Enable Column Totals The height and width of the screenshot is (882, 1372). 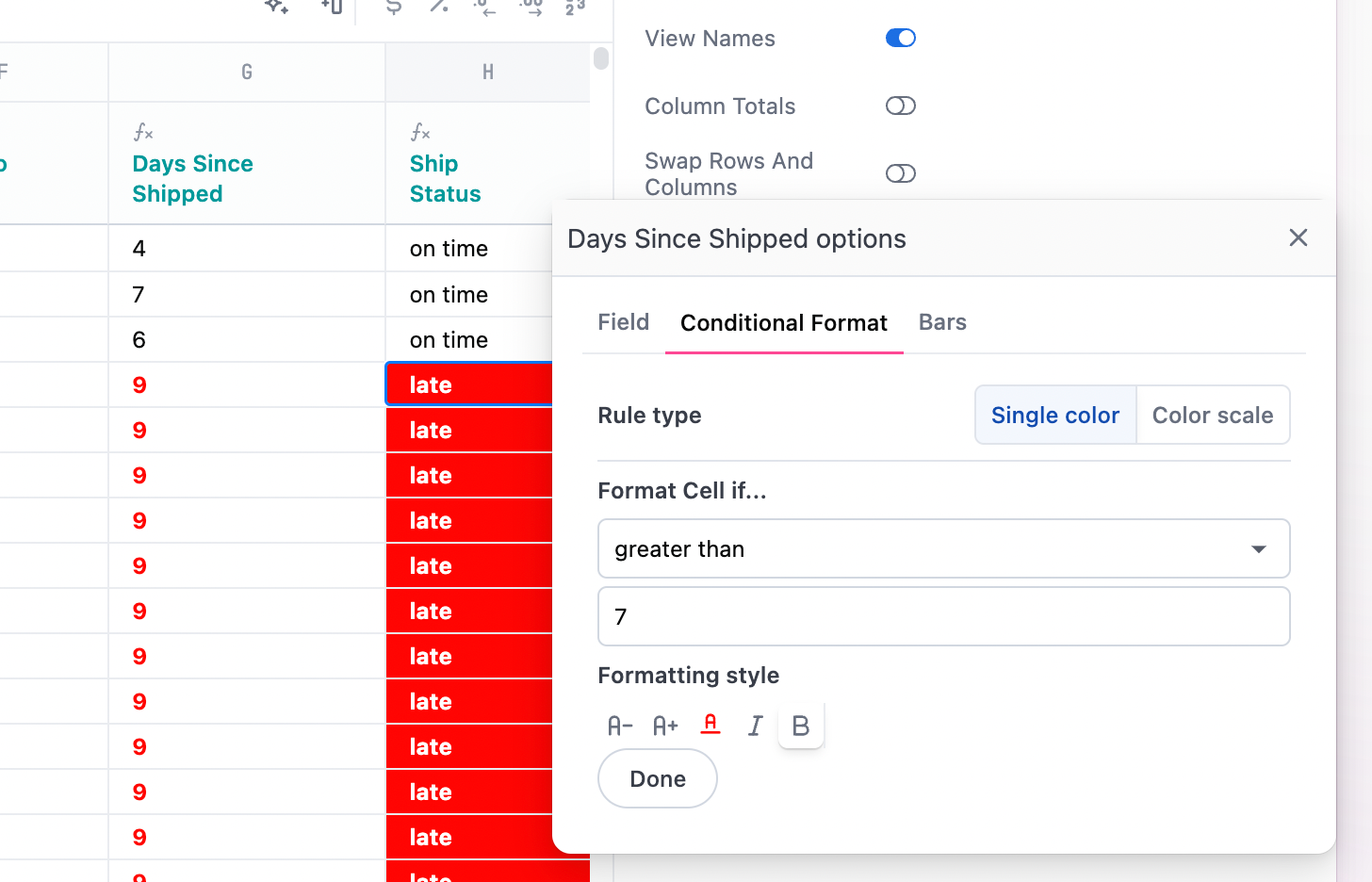[x=900, y=106]
